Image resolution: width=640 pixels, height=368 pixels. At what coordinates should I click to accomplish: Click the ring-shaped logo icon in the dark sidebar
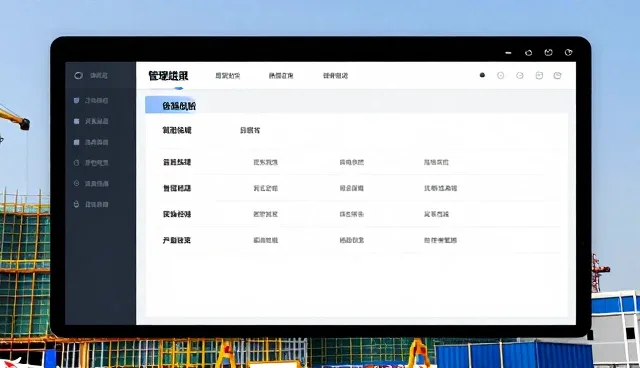78,75
